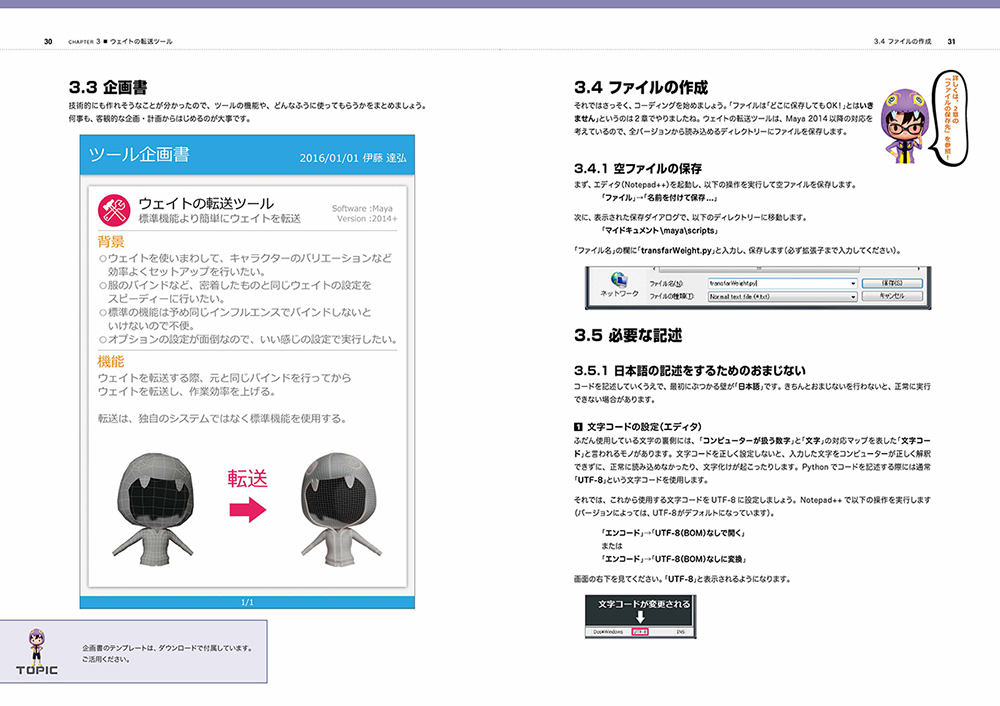Click the right scroll arrow in save dialog

pos(919,270)
